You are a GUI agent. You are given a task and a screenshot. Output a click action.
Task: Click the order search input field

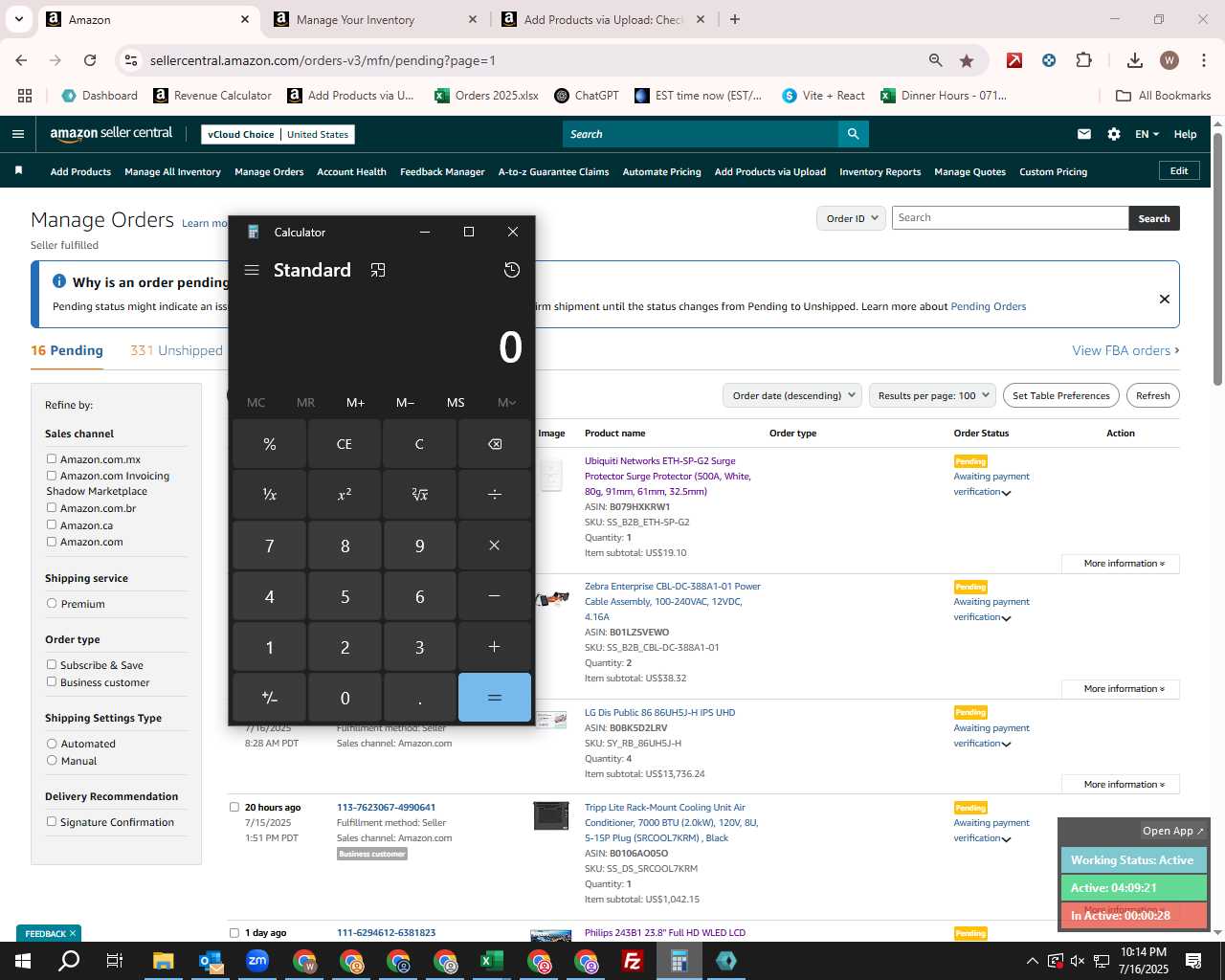click(1010, 218)
